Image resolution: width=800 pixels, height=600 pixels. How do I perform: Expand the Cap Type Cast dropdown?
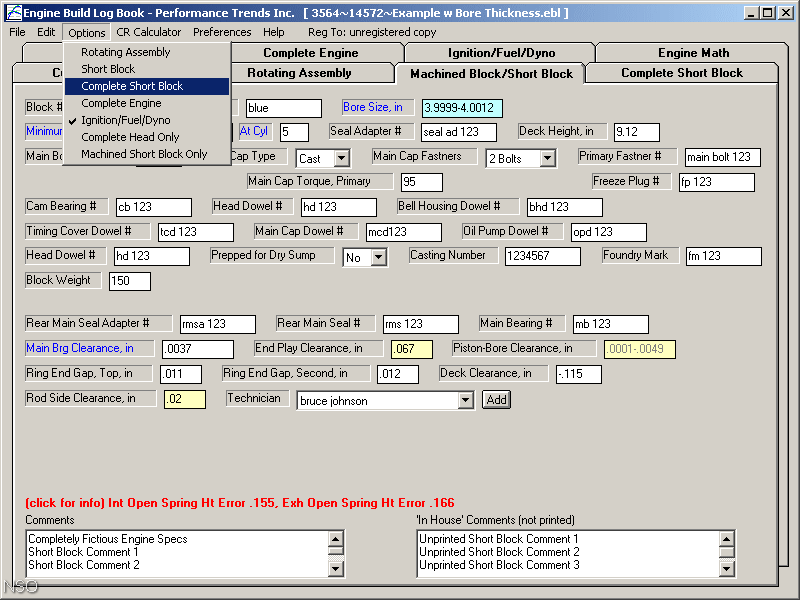342,159
